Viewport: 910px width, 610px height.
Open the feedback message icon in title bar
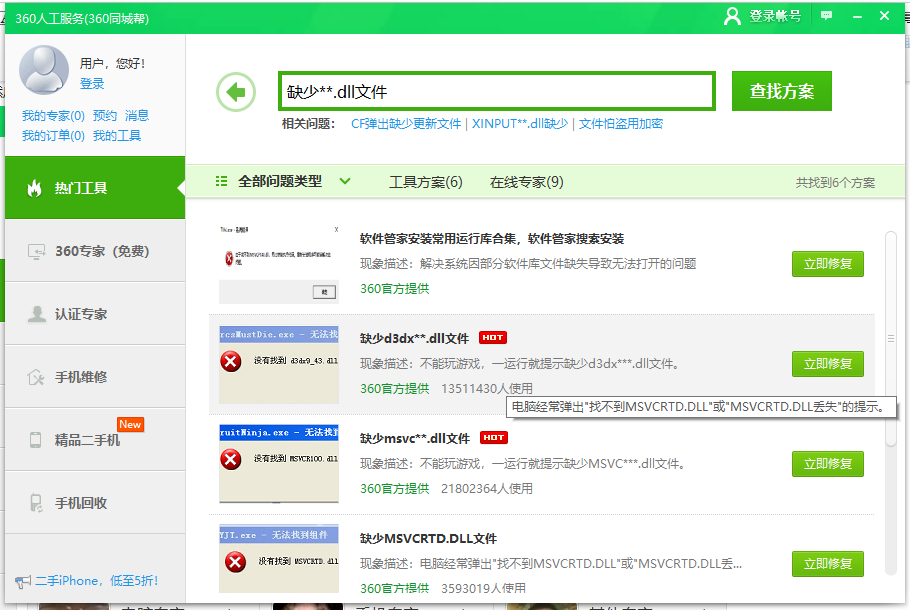point(826,16)
